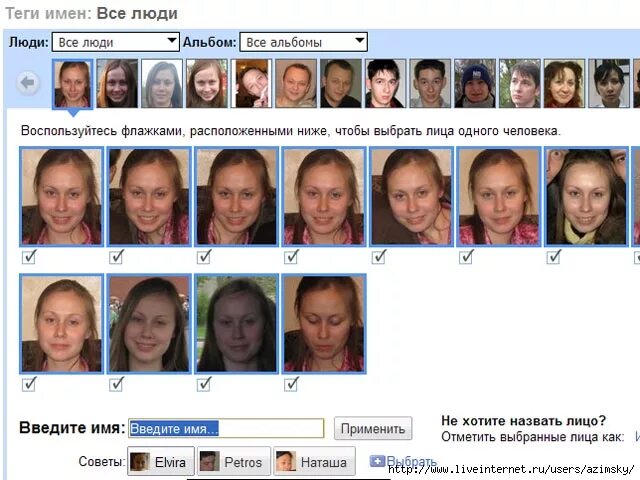This screenshot has width=640, height=480.
Task: Select the third face in the people strip
Action: pyautogui.click(x=162, y=84)
